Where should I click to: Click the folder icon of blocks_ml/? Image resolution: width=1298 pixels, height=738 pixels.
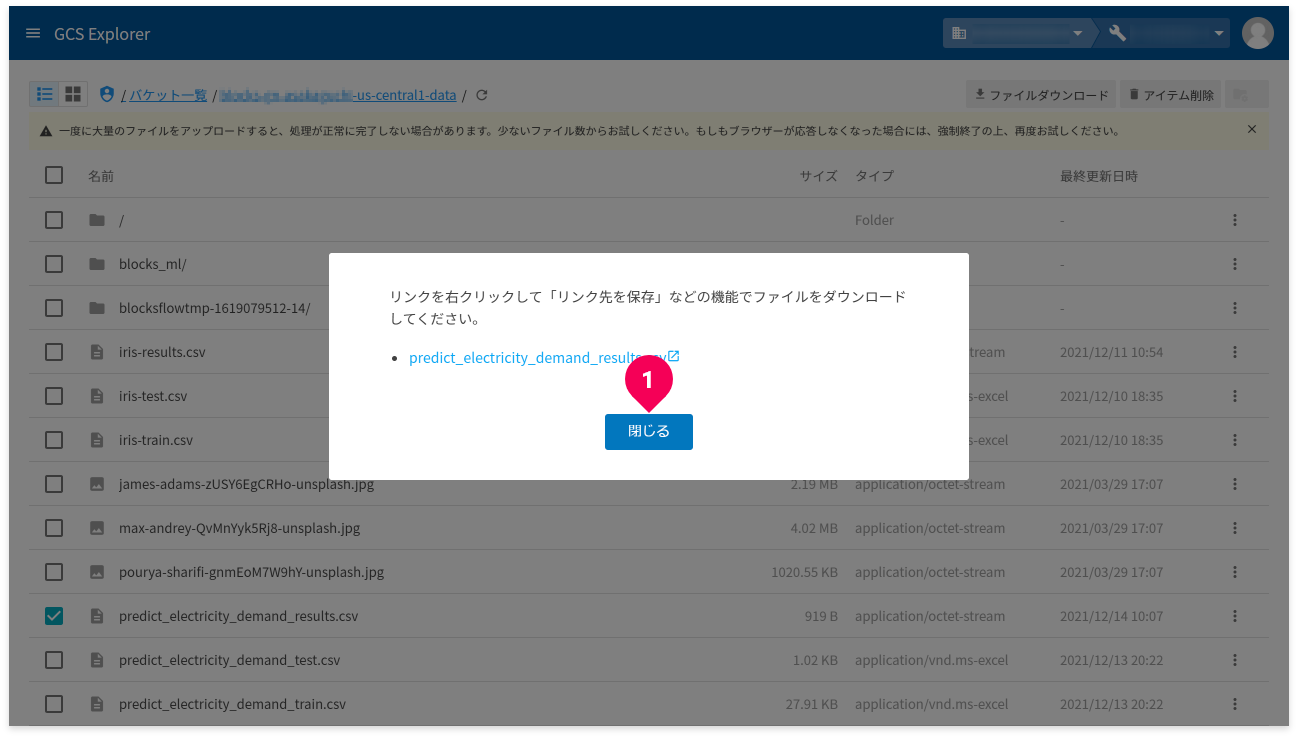pos(97,264)
